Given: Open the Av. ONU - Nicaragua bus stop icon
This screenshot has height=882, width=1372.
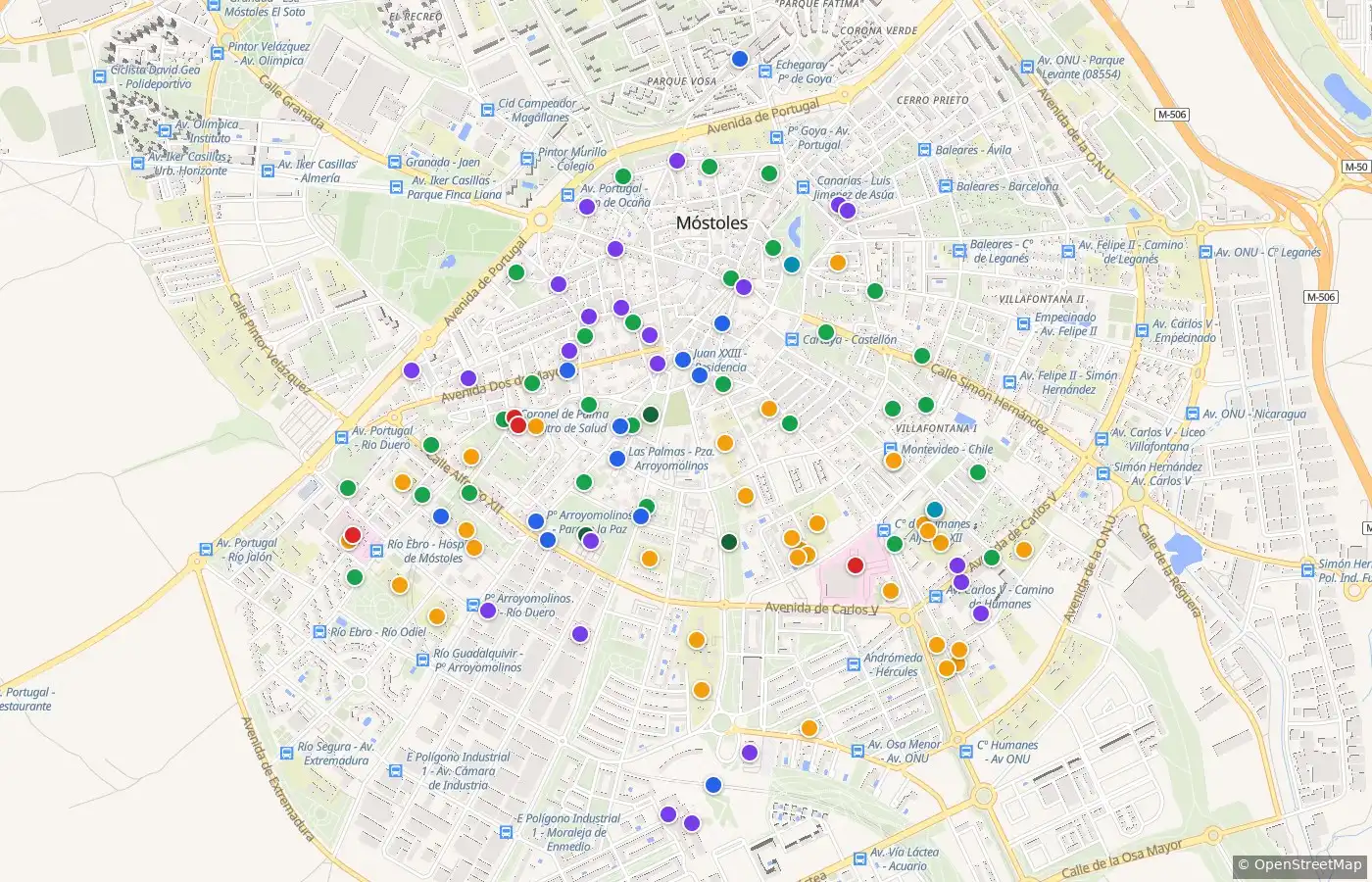Looking at the screenshot, I should pos(1192,415).
